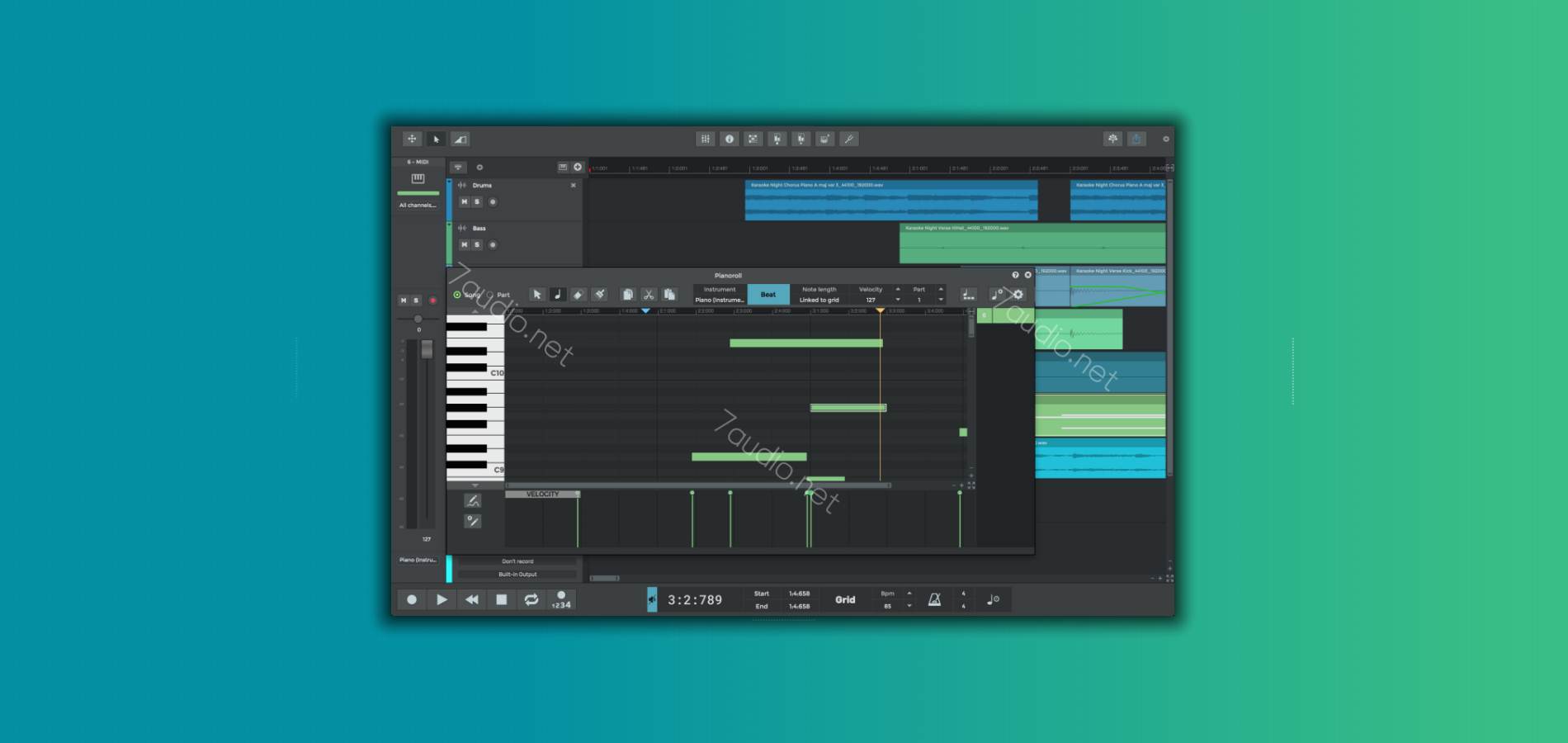Click the share/export icon at top right

pyautogui.click(x=1136, y=139)
